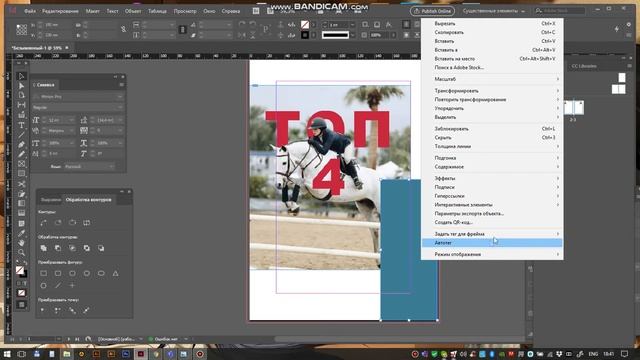Select the Direct Selection tool
The width and height of the screenshot is (640, 360).
point(21,86)
